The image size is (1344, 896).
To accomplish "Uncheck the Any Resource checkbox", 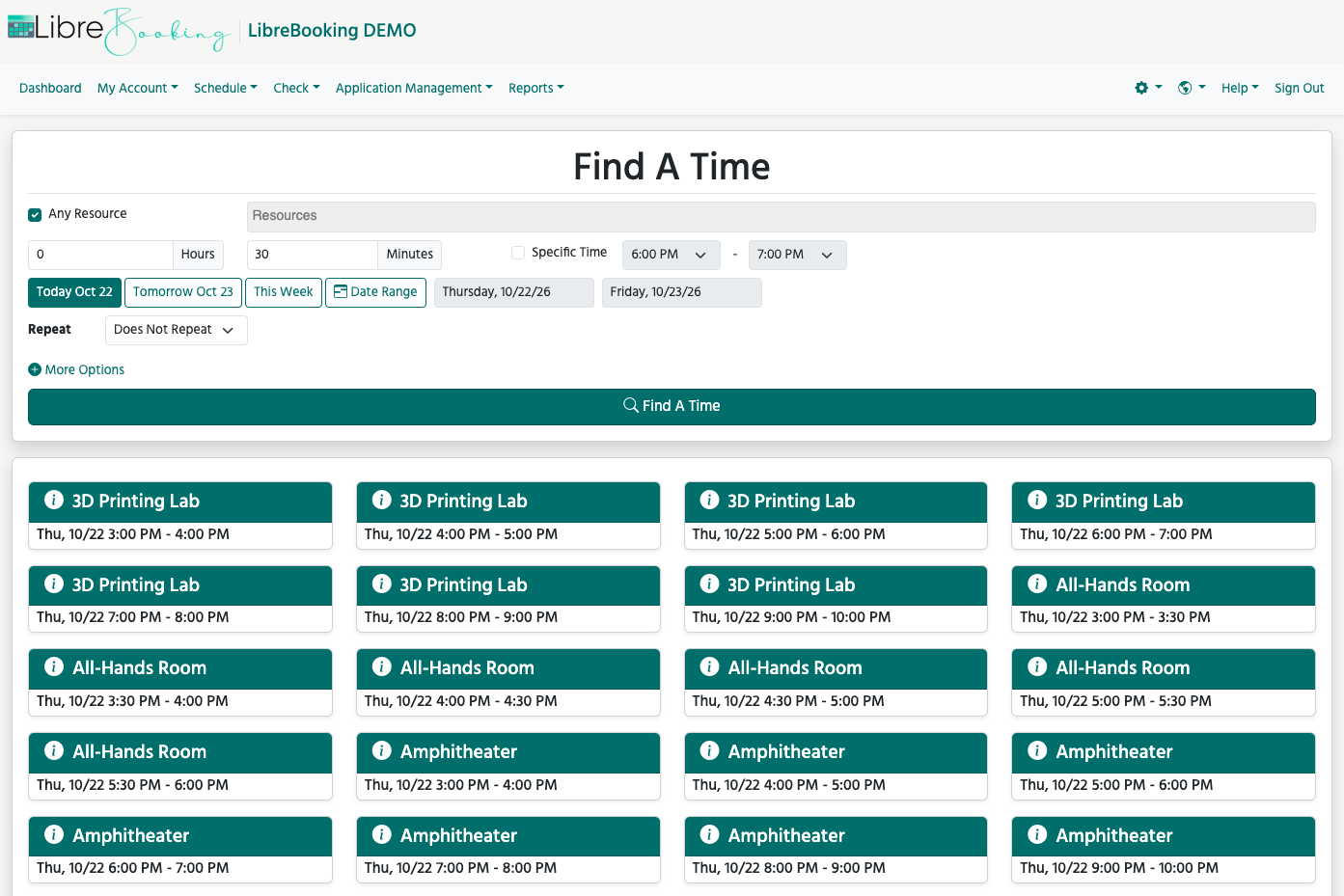I will pos(35,214).
